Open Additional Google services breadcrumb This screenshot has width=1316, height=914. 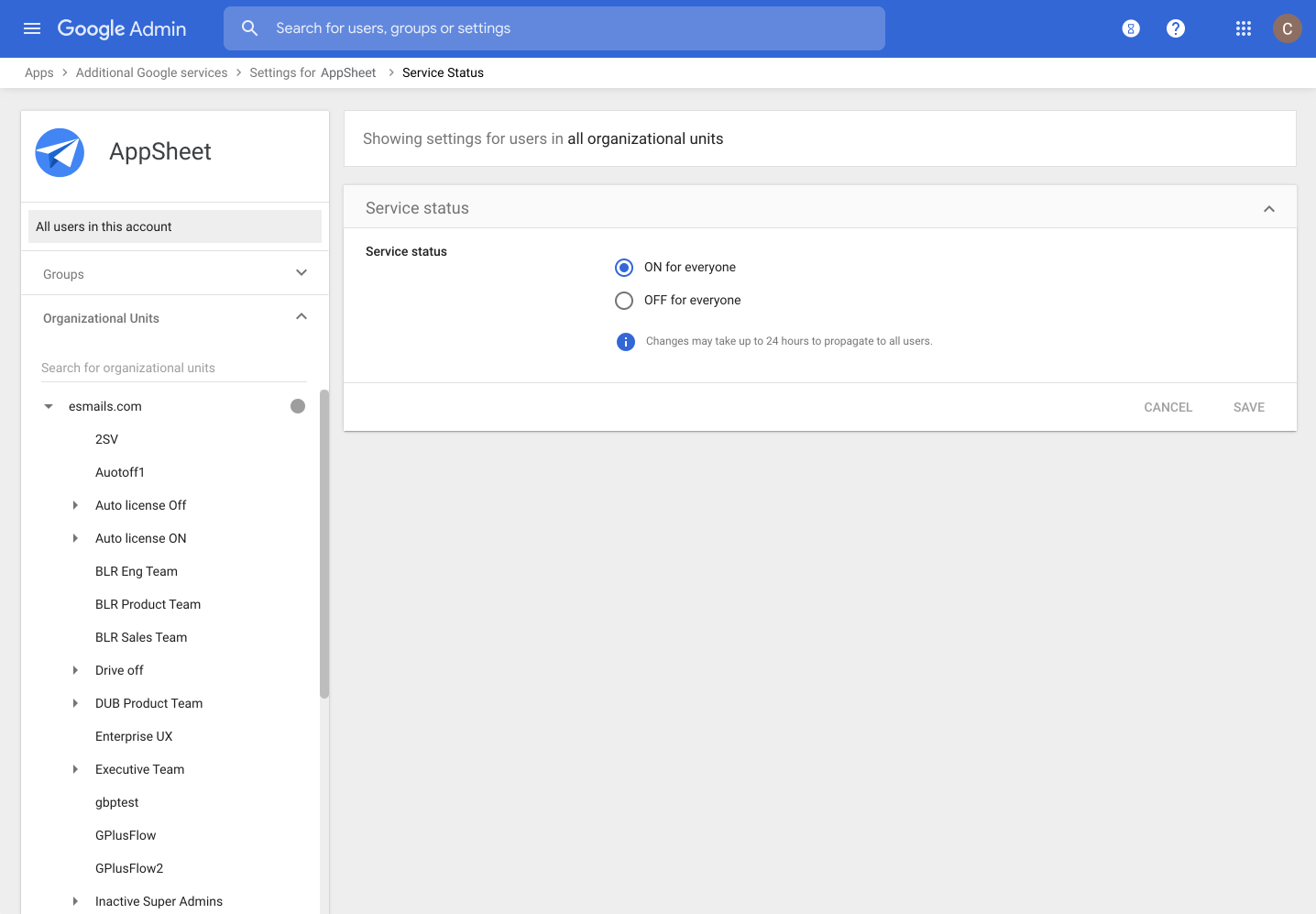151,72
